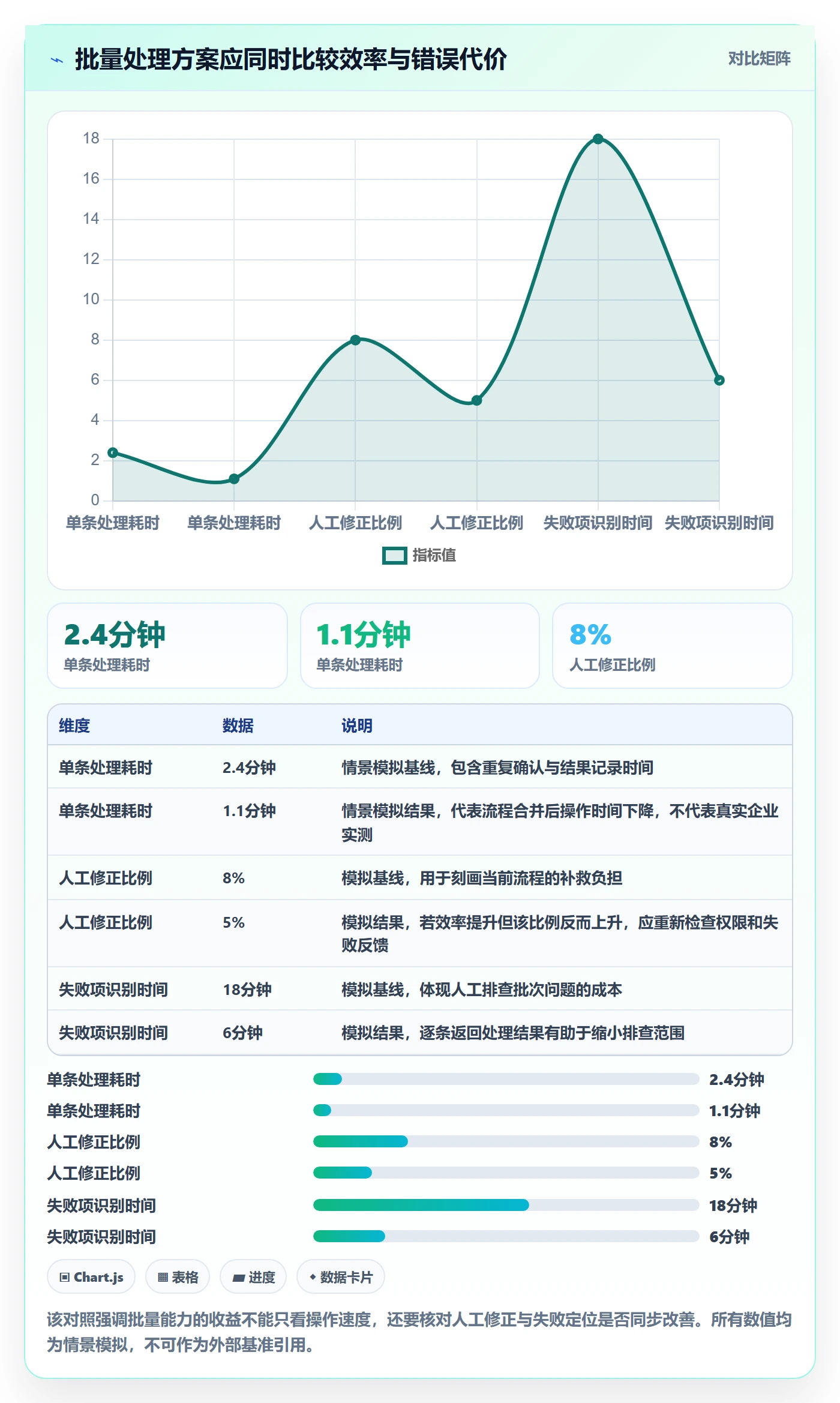Screen dimensions: 840x1403
Task: Click the 进度 tag chip
Action: click(x=253, y=1277)
